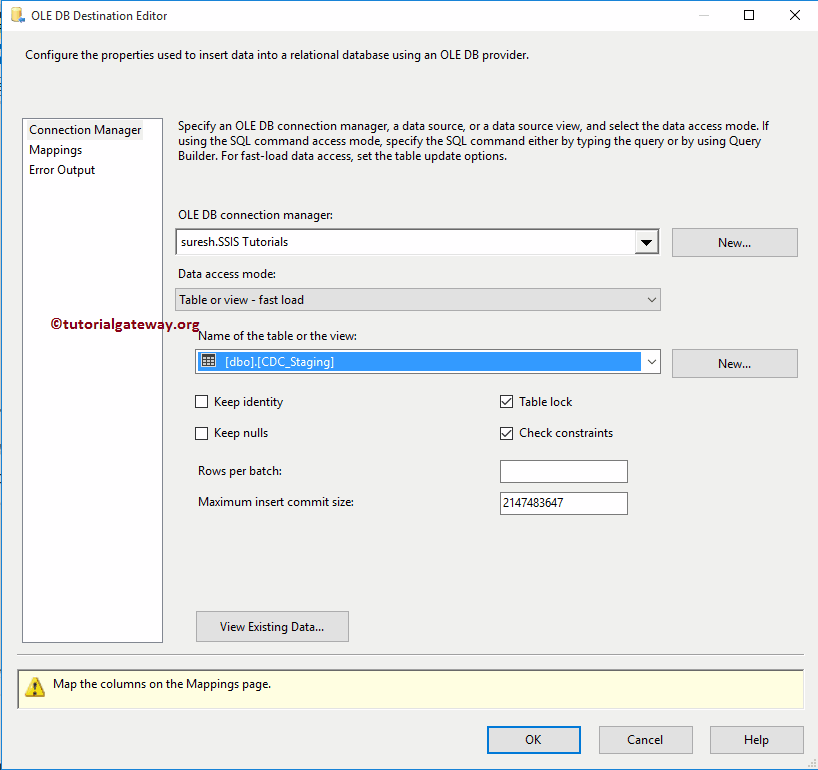Open the OLE DB connection manager dropdown
This screenshot has width=818, height=770.
[x=647, y=242]
